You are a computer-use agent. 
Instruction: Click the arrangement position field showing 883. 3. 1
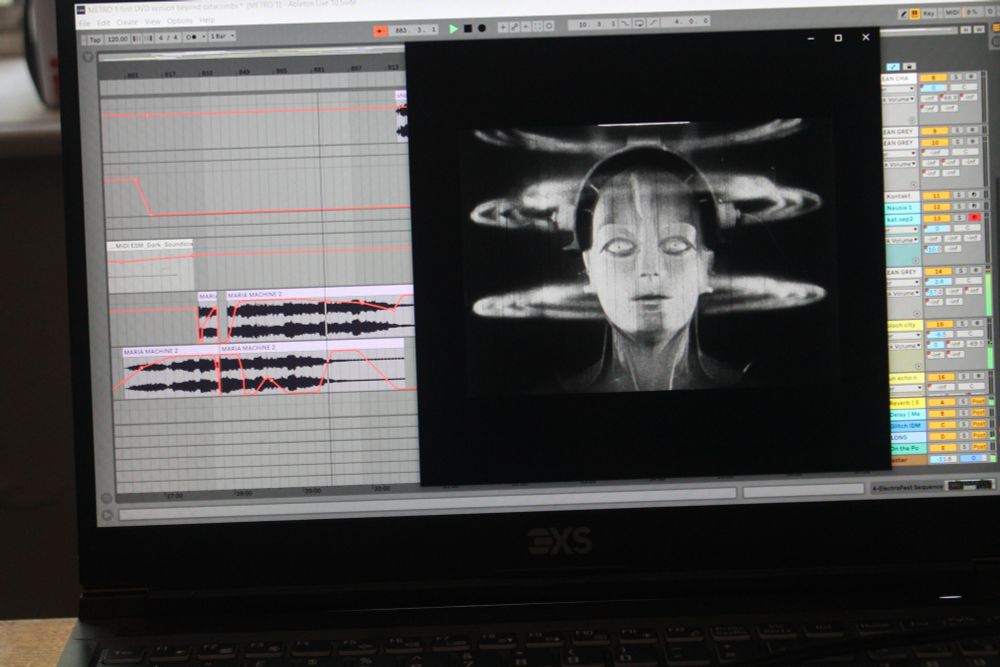point(414,29)
